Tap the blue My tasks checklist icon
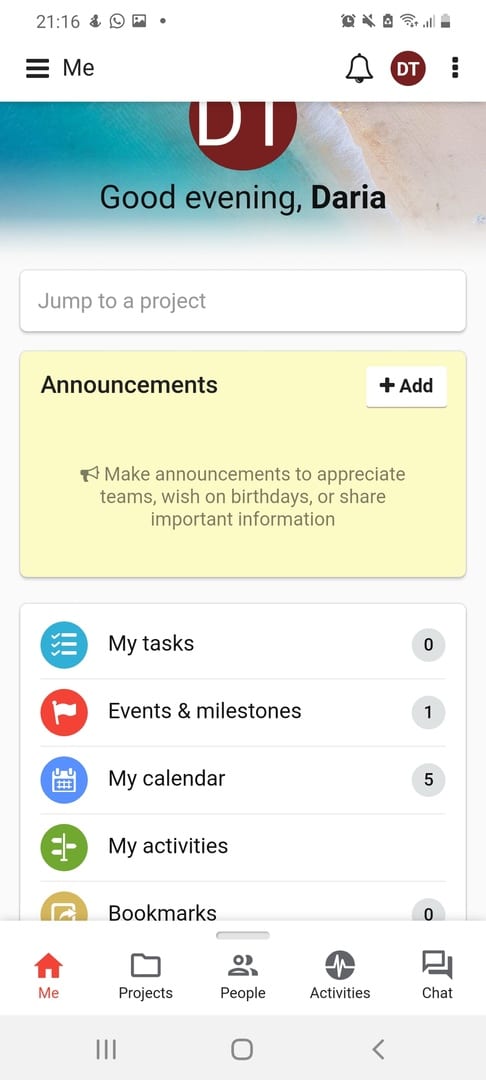 (64, 645)
